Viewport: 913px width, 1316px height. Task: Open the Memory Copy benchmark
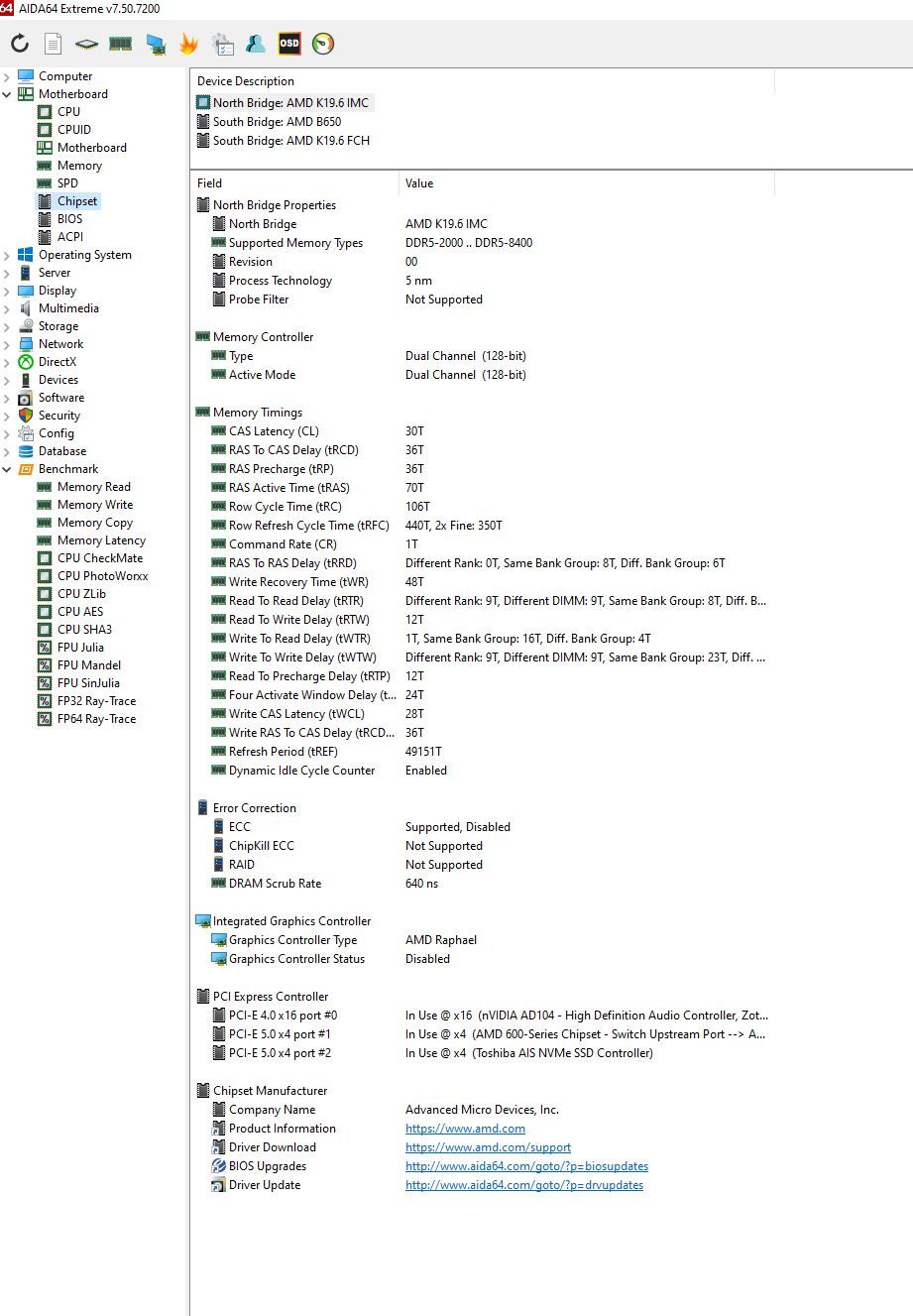(95, 523)
